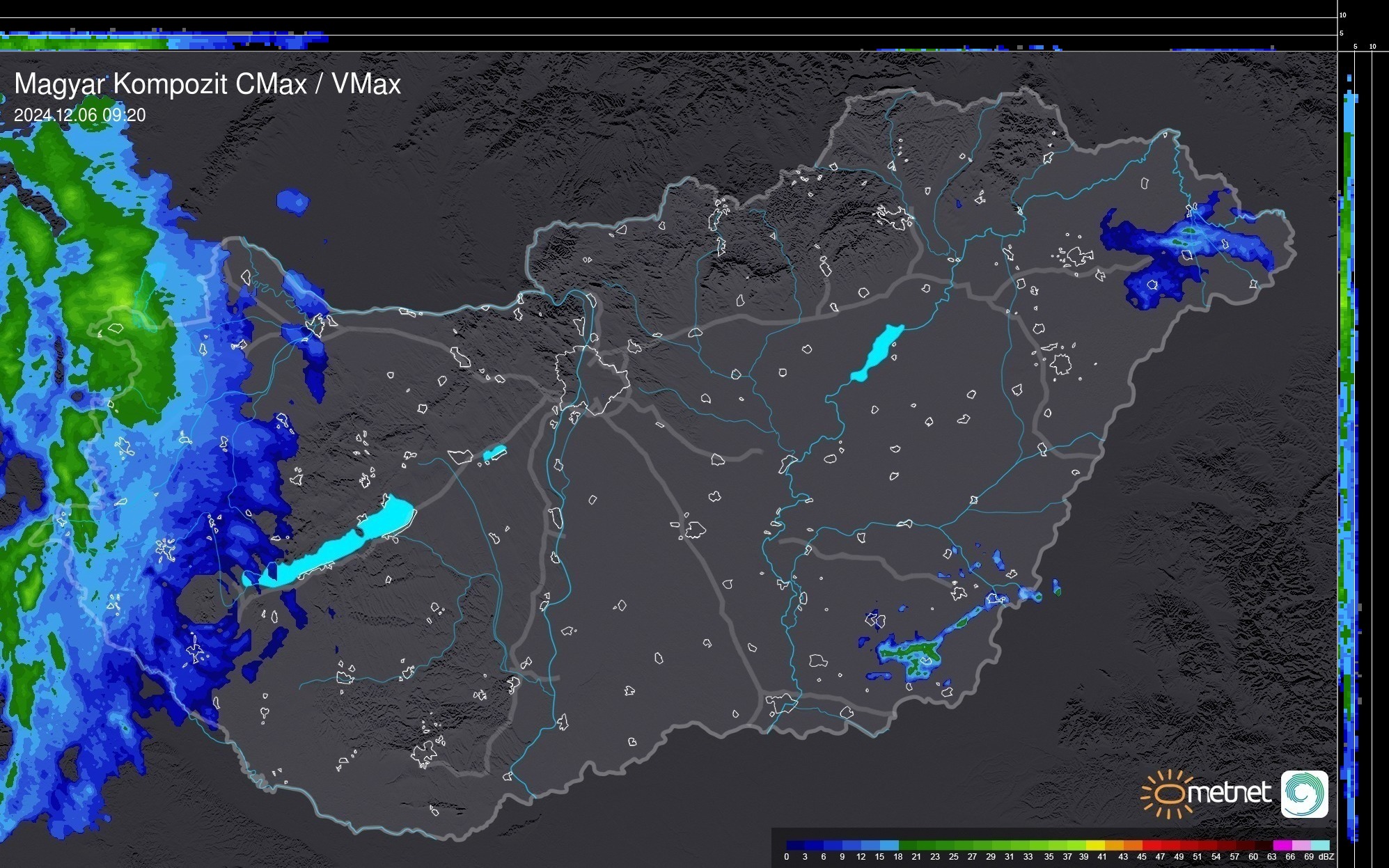Click the Magyar Kompozit CMax / VMax title

(207, 84)
